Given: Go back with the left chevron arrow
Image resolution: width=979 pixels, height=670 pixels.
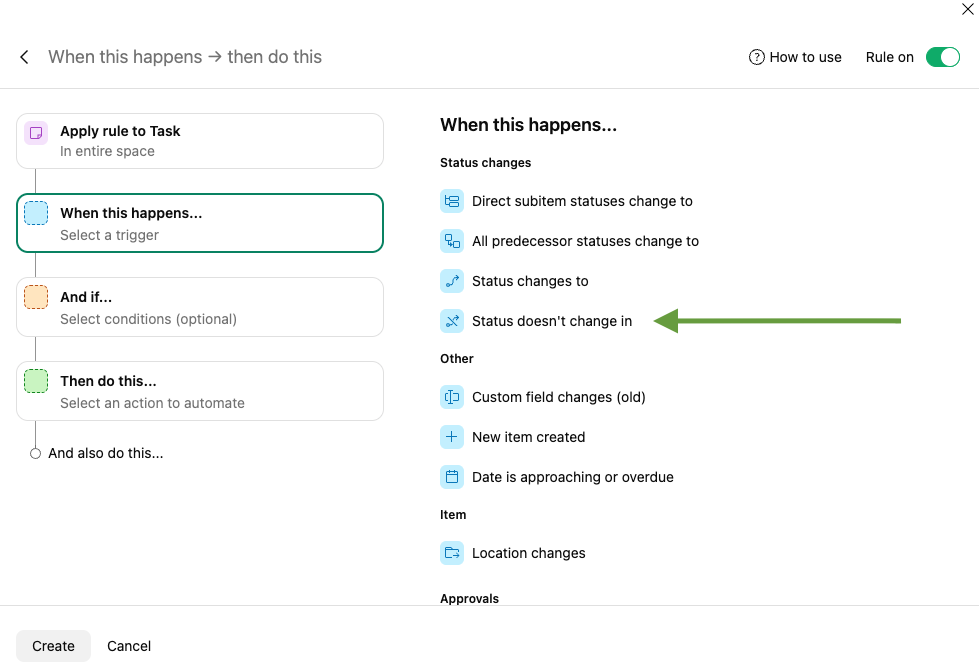Looking at the screenshot, I should coord(24,57).
